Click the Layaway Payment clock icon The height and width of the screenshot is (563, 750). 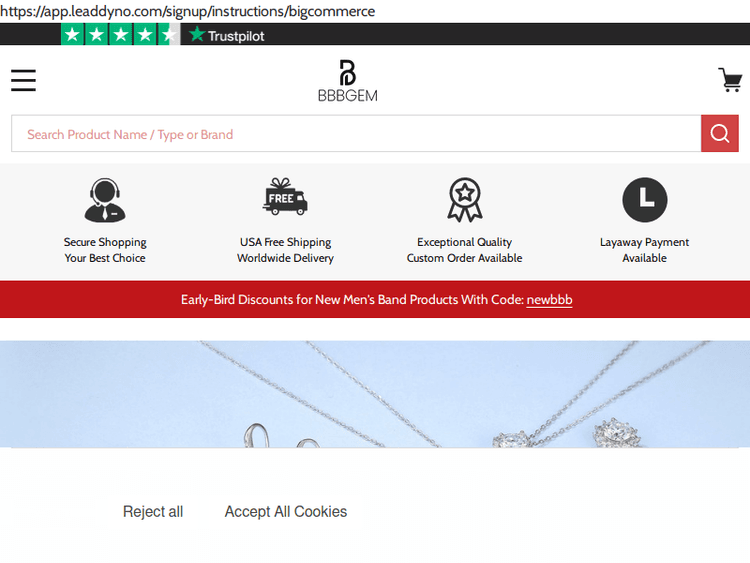[644, 200]
